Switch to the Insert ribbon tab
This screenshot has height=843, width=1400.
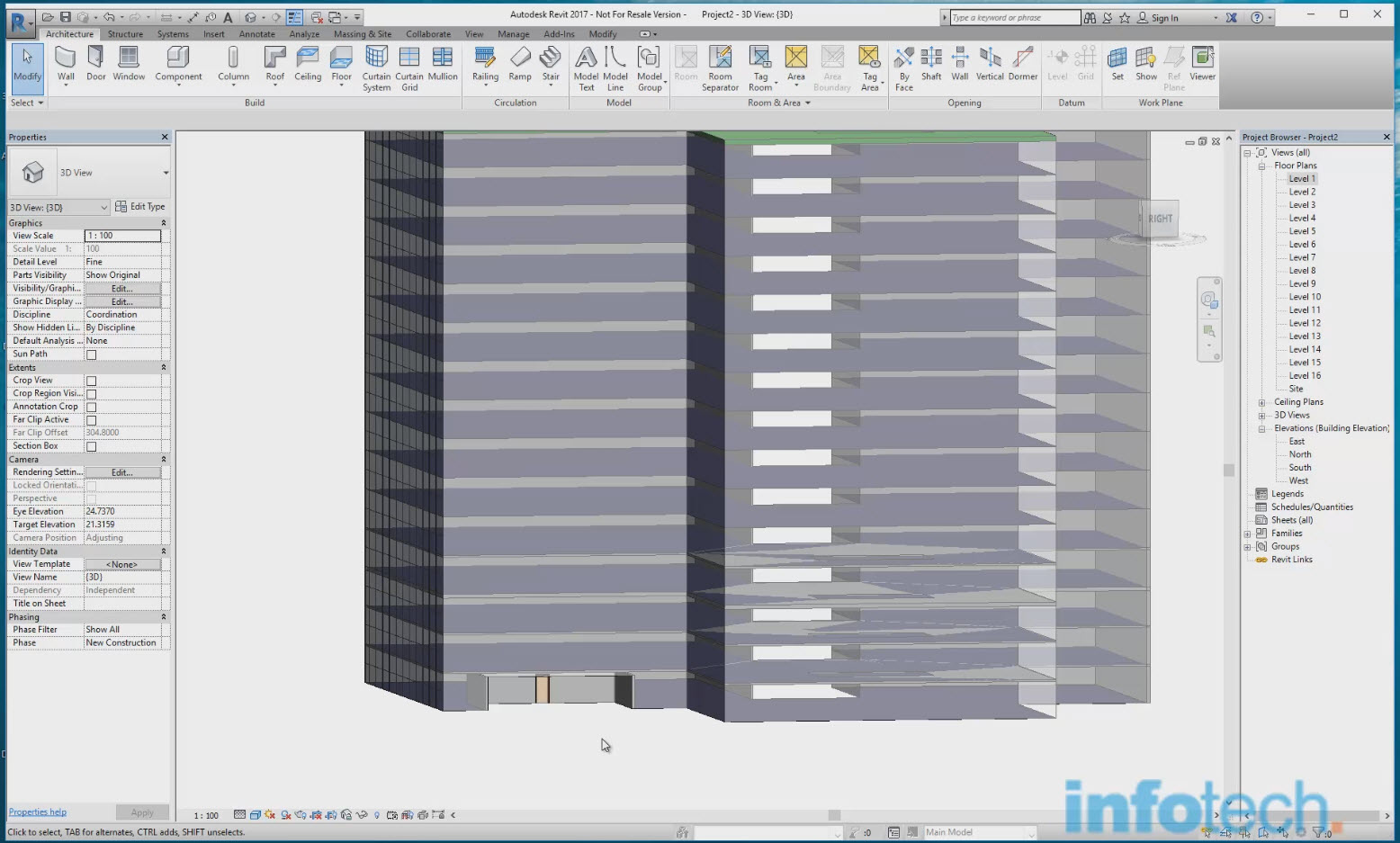(214, 34)
